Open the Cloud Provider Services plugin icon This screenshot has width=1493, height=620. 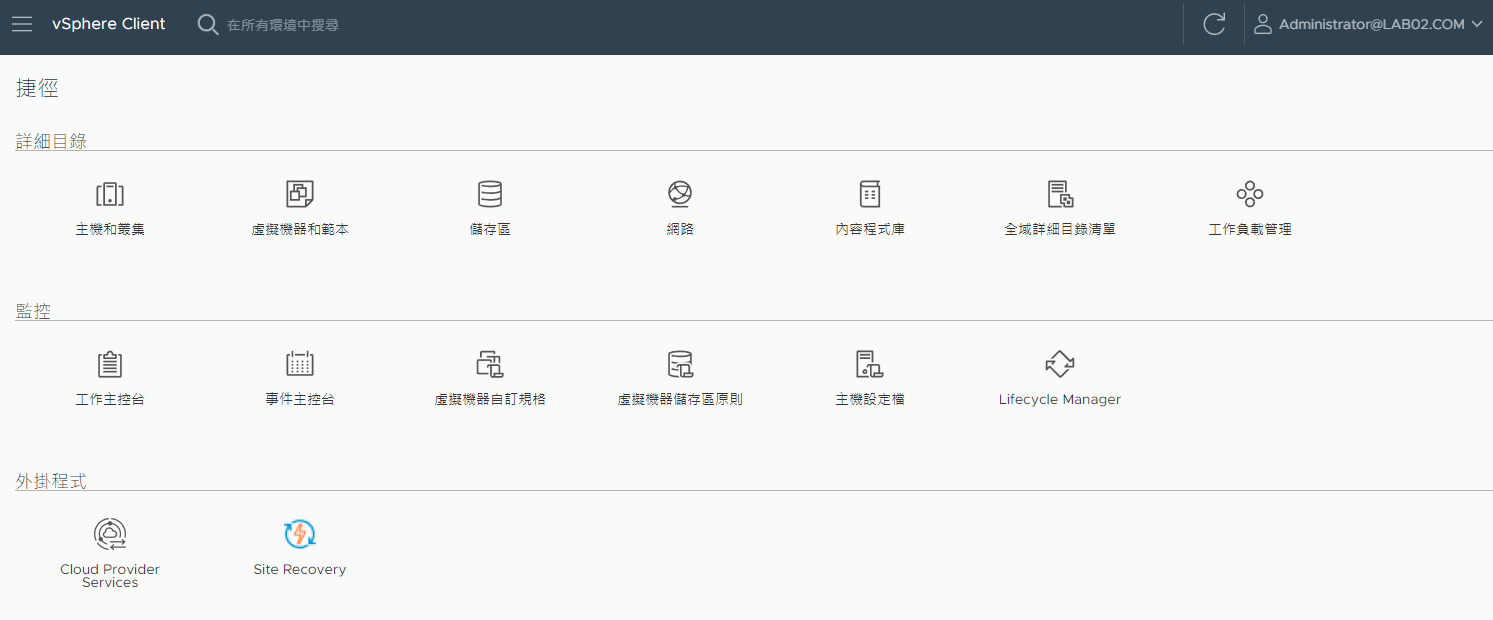[110, 534]
